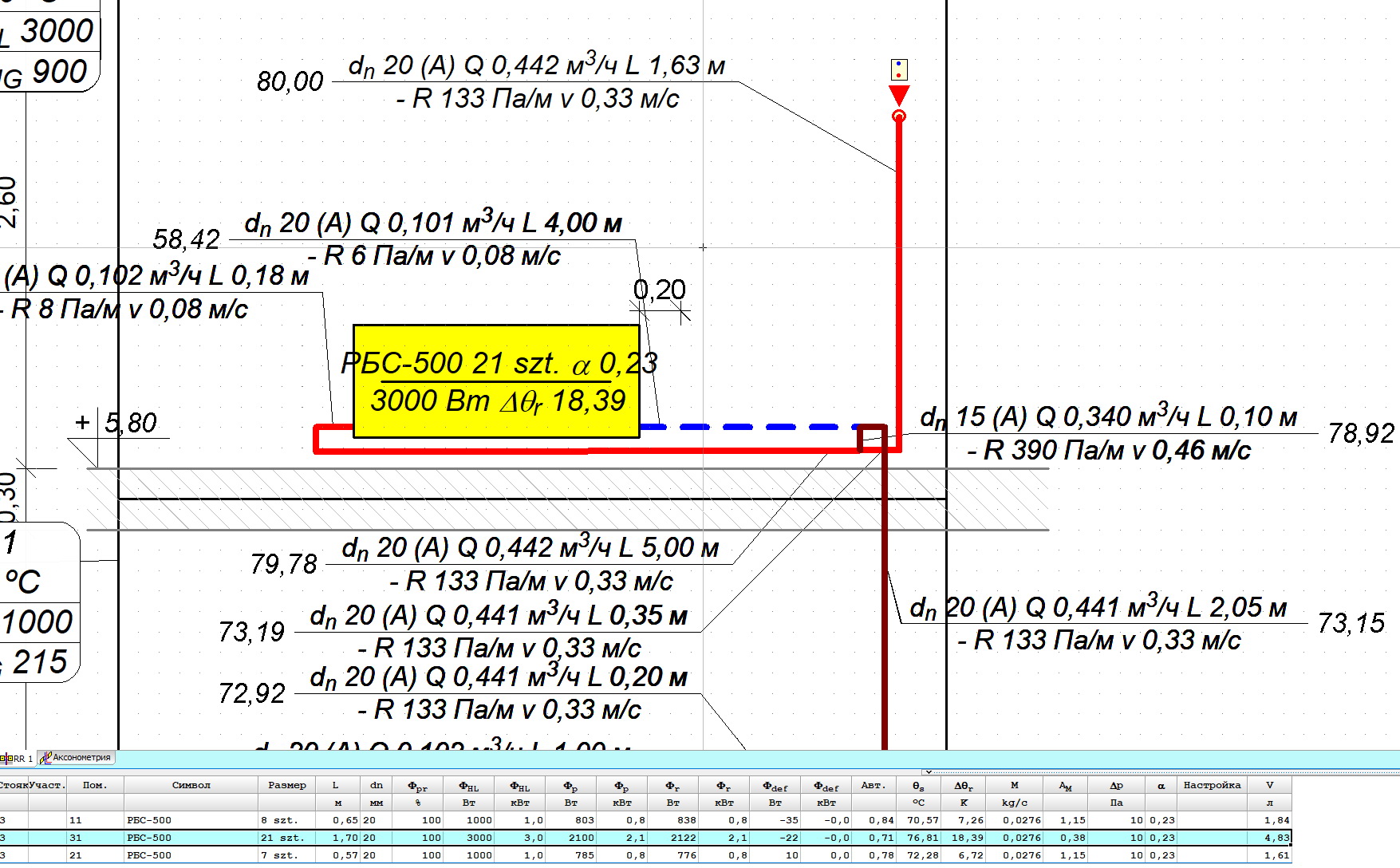Click the Символ column header
This screenshot has width=1400, height=868.
click(191, 785)
